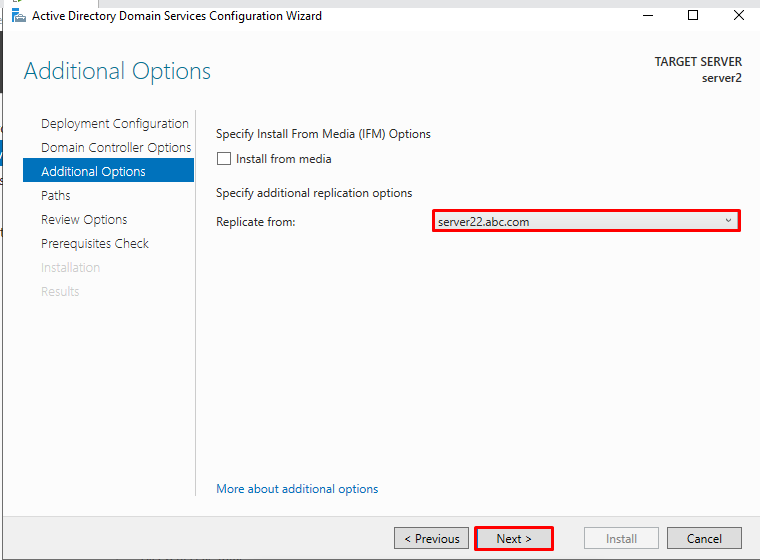Image resolution: width=760 pixels, height=560 pixels.
Task: Select the Additional Options step
Action: (x=108, y=170)
